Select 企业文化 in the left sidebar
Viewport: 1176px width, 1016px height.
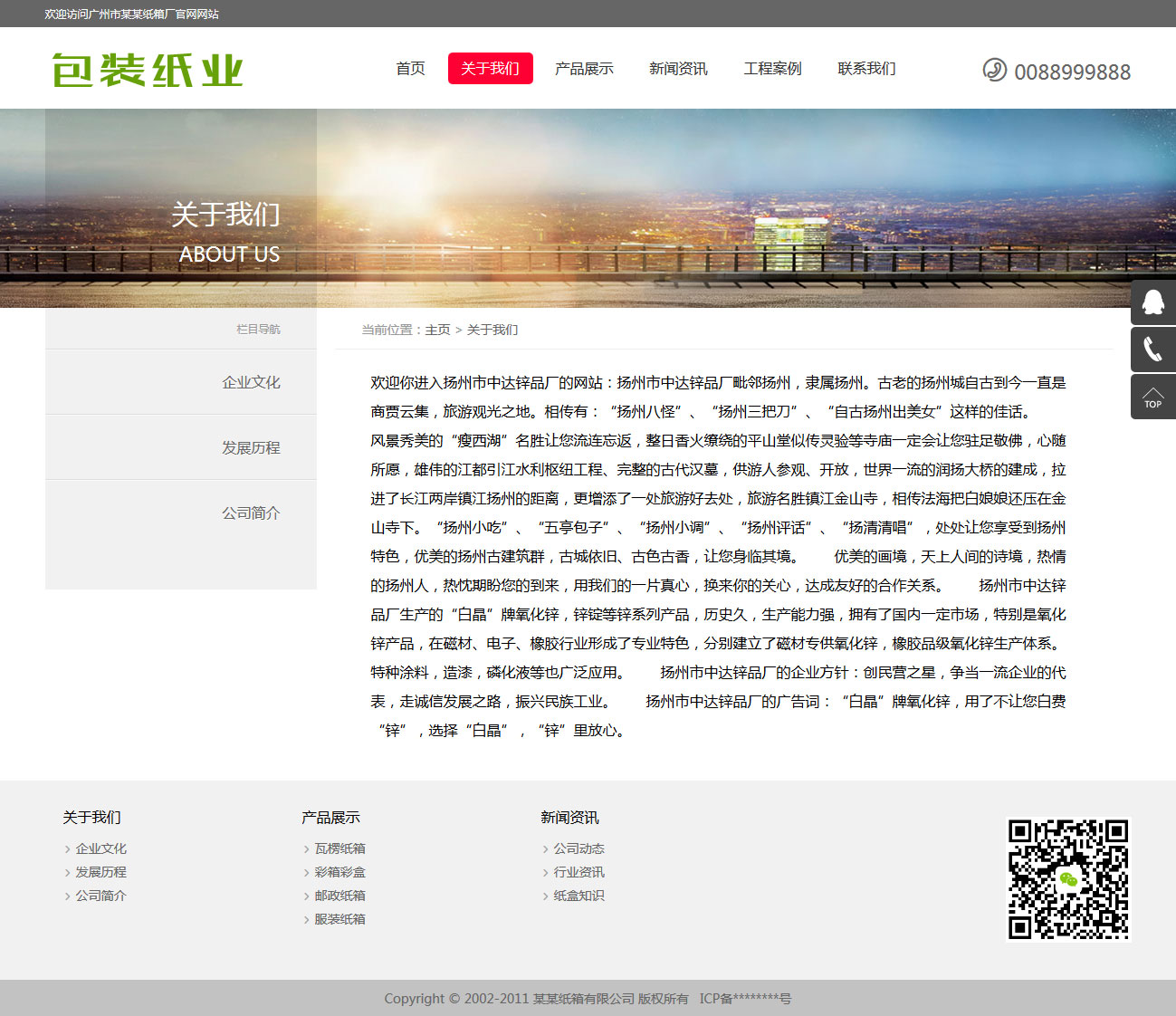point(251,382)
